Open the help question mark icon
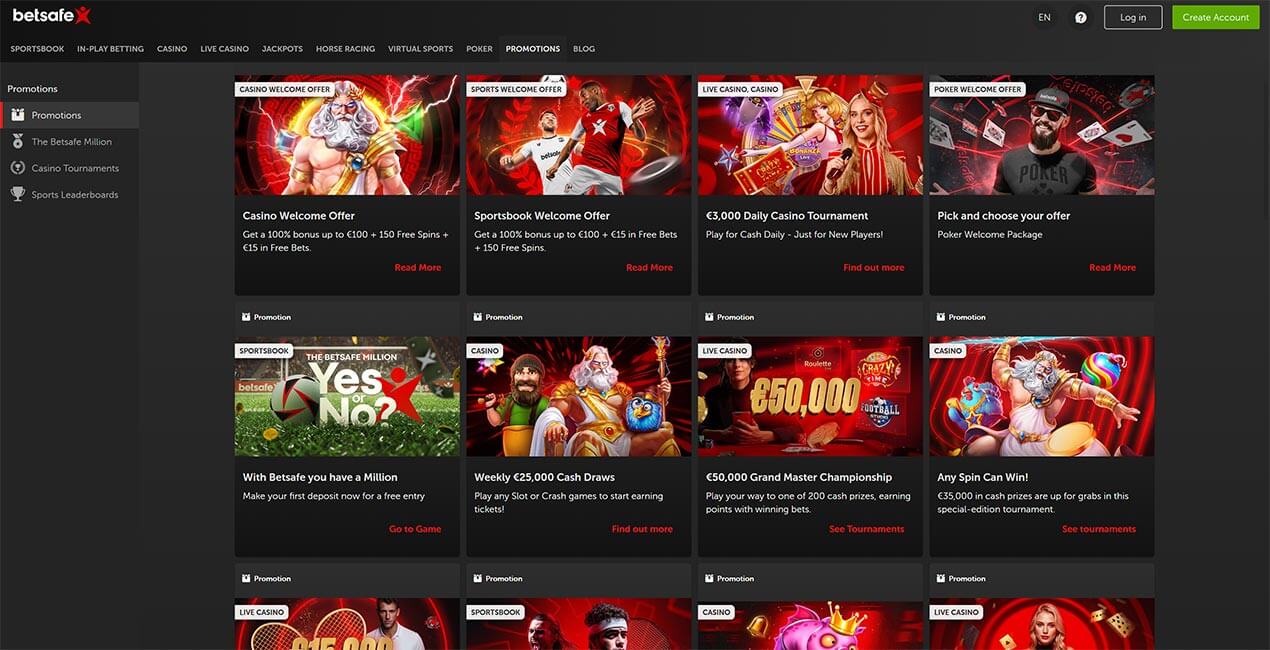 pos(1080,17)
